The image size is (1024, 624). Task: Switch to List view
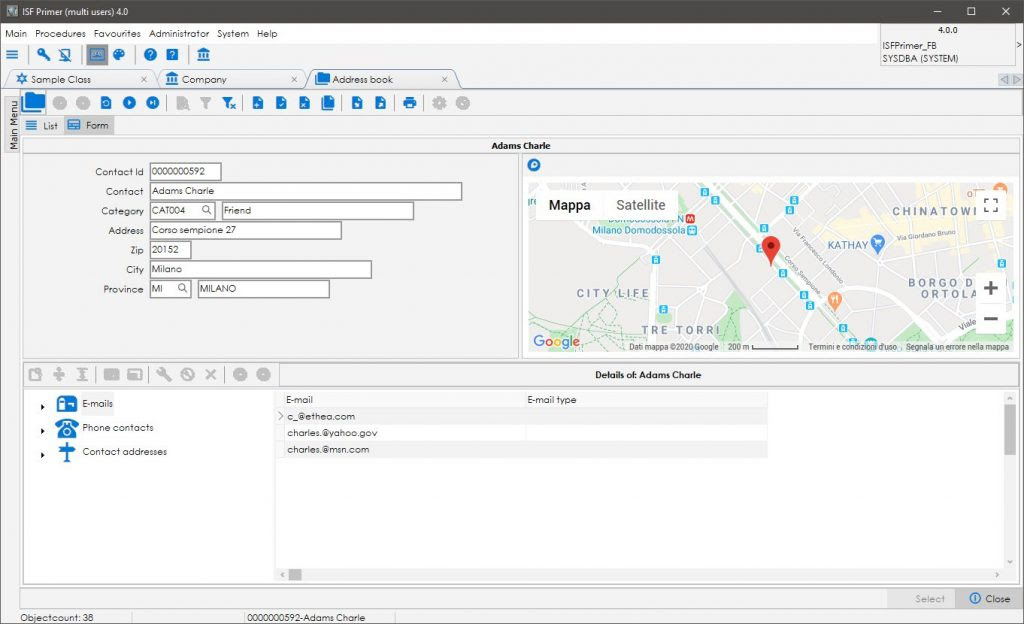[x=42, y=125]
